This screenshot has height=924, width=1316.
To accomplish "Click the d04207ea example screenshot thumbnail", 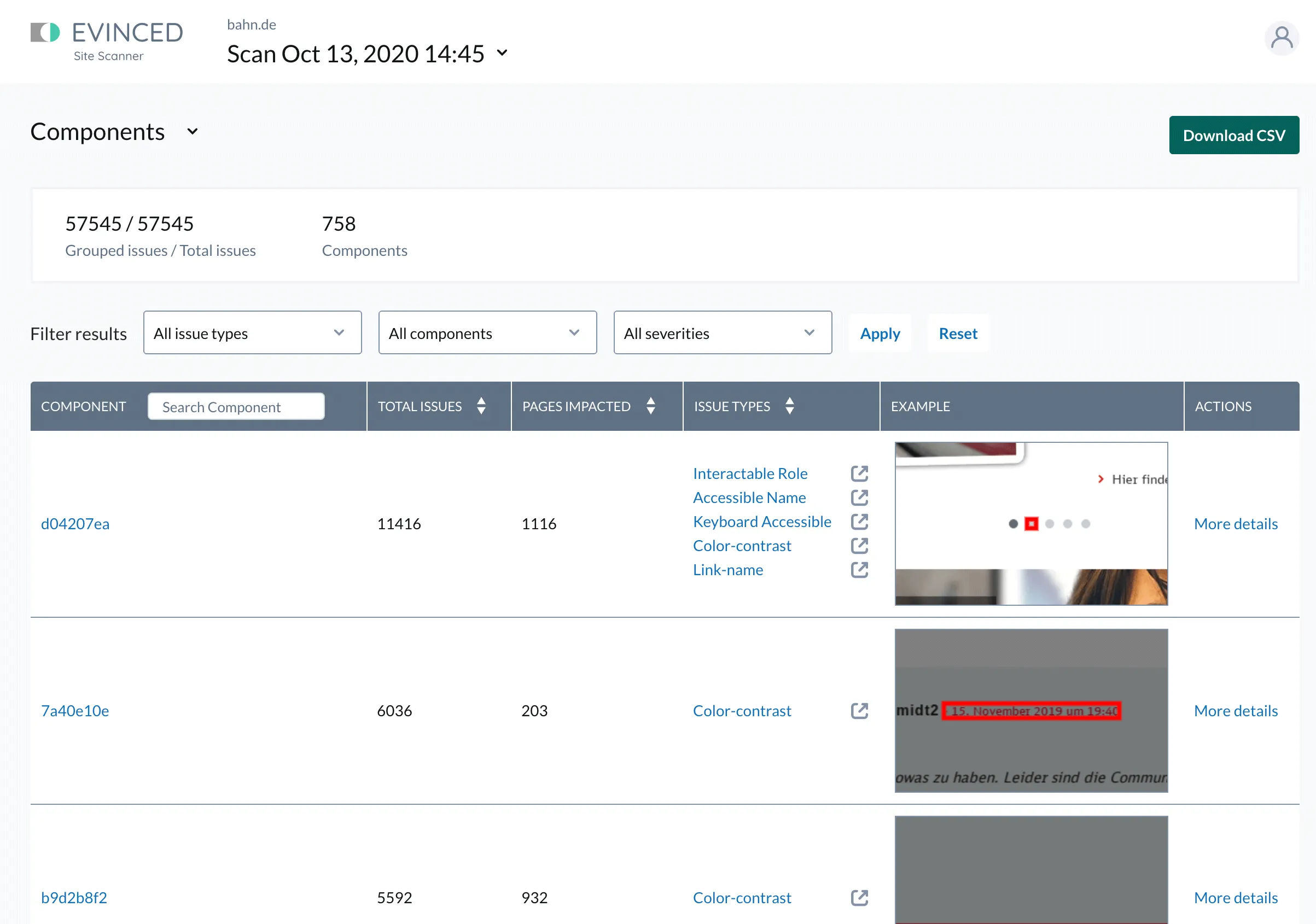I will click(x=1030, y=523).
